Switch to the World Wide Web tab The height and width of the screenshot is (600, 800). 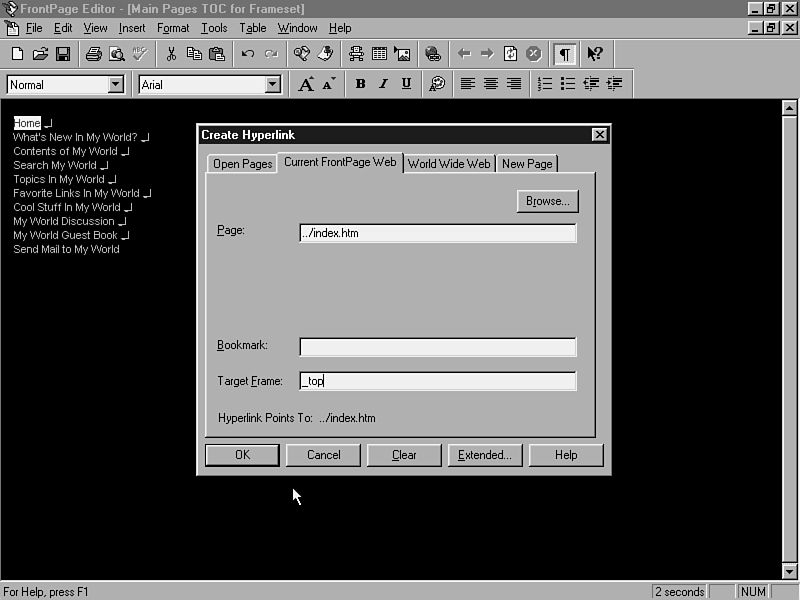[449, 164]
